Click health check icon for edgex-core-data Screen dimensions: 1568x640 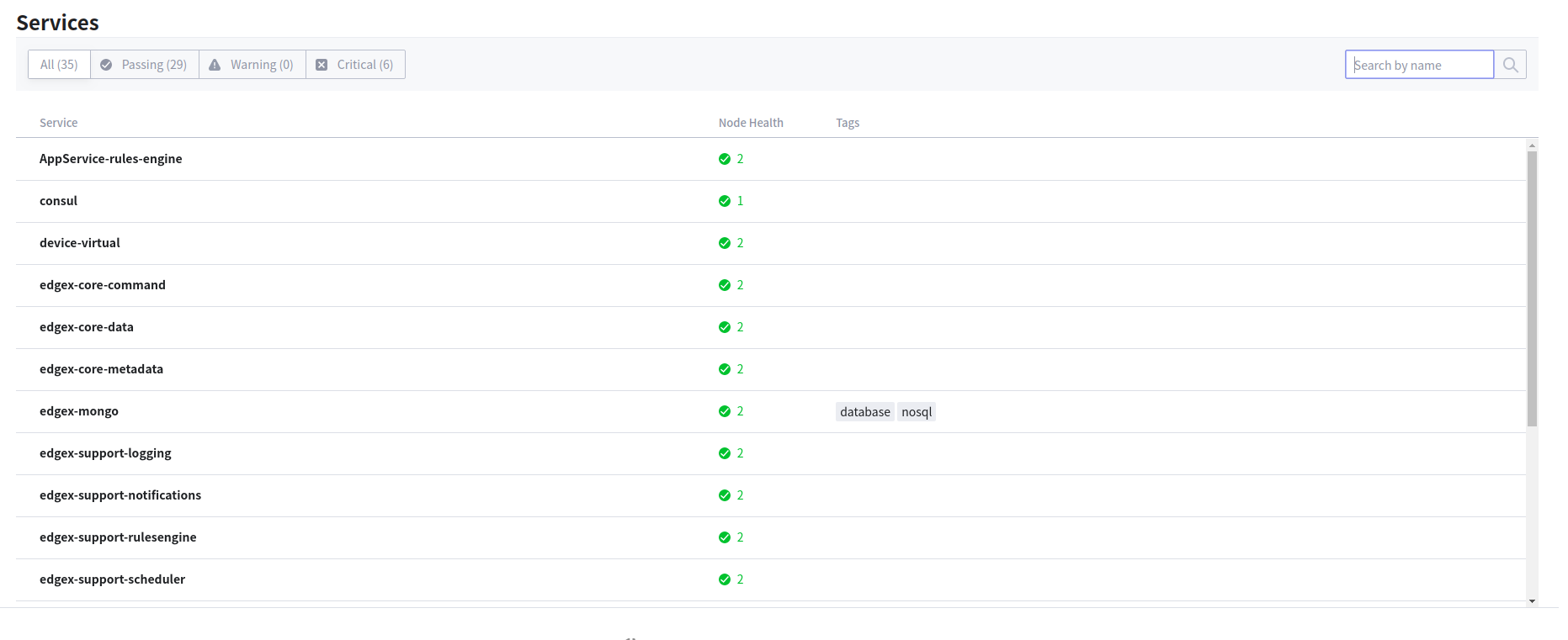[x=724, y=327]
